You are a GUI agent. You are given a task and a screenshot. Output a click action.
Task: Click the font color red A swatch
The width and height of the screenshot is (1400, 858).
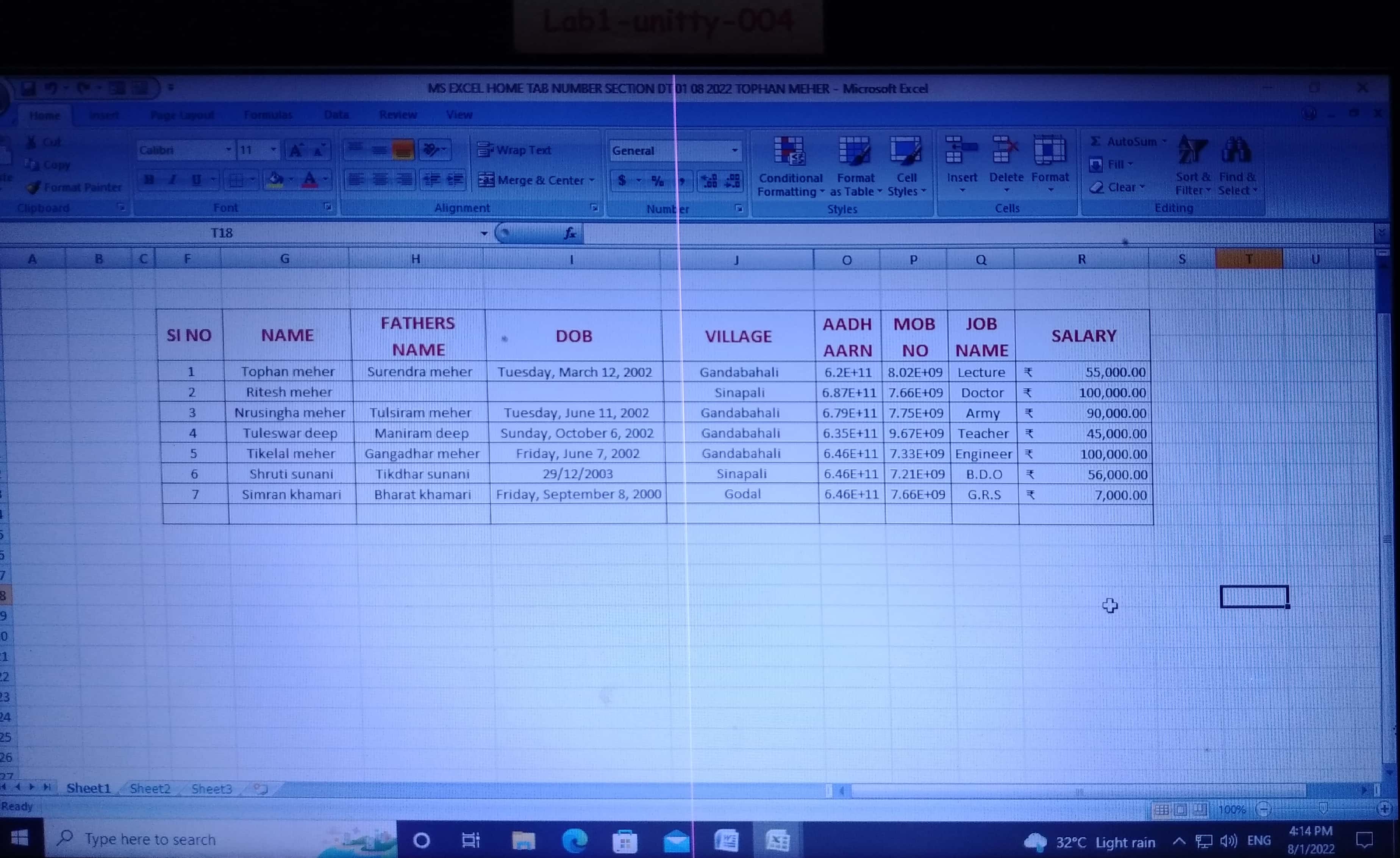[310, 180]
